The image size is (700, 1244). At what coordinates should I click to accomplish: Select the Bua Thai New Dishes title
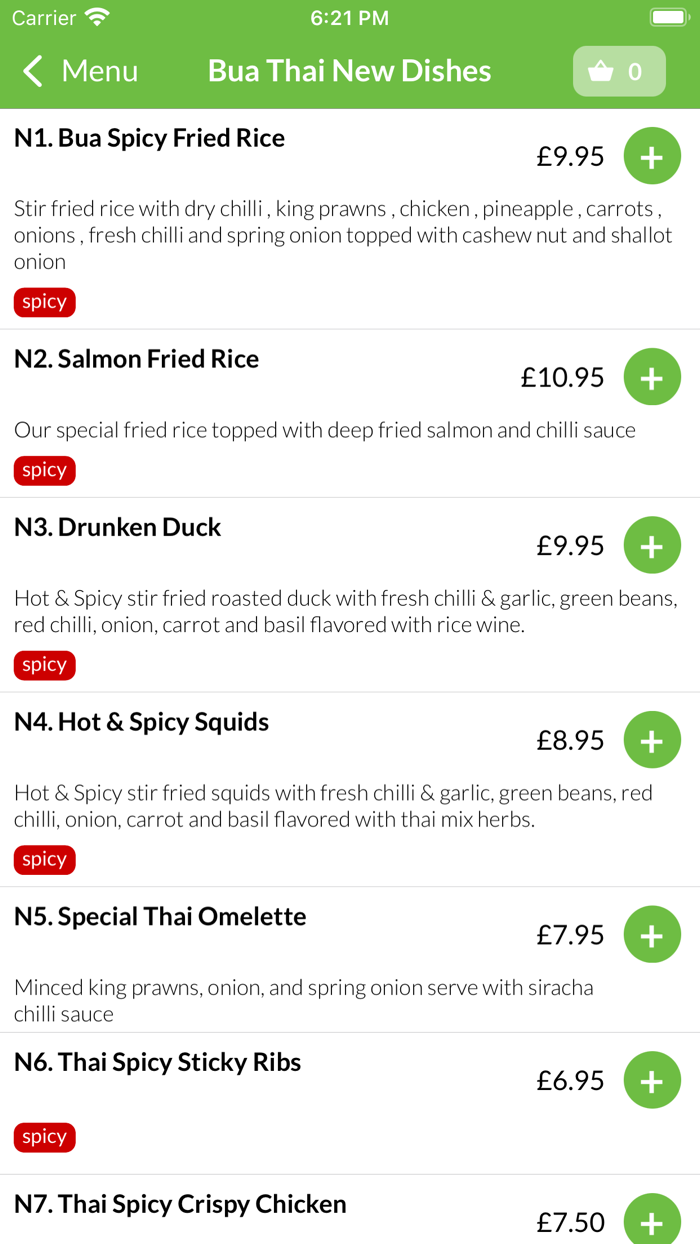(x=349, y=71)
